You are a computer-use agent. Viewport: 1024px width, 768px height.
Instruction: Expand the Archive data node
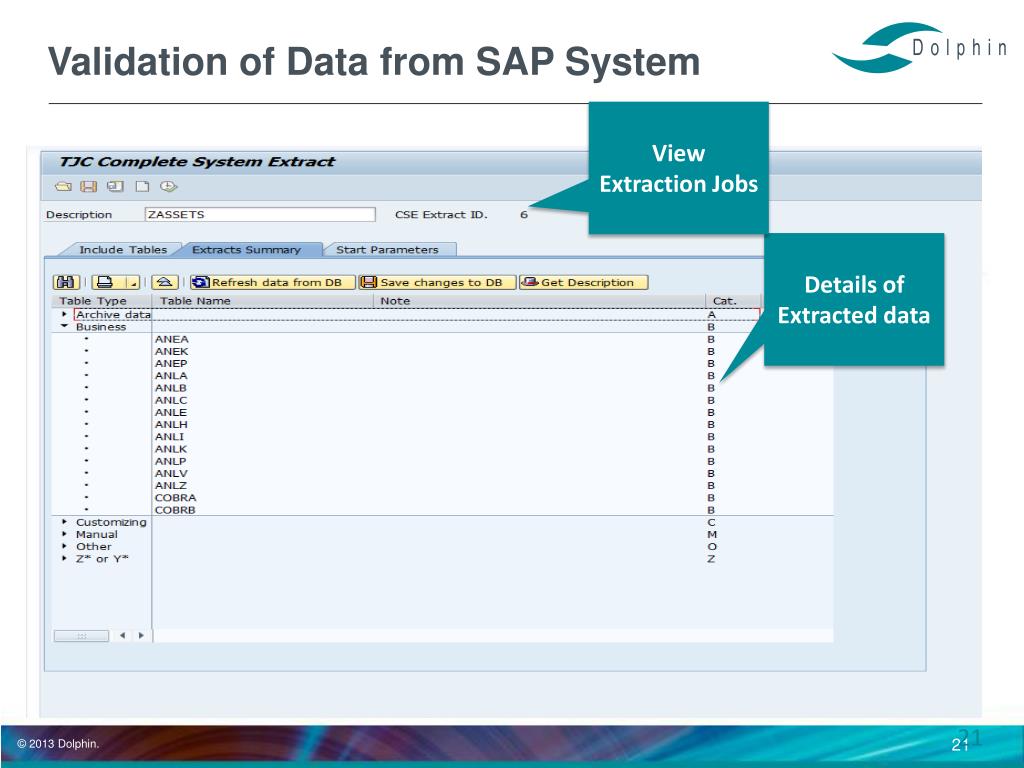point(64,314)
